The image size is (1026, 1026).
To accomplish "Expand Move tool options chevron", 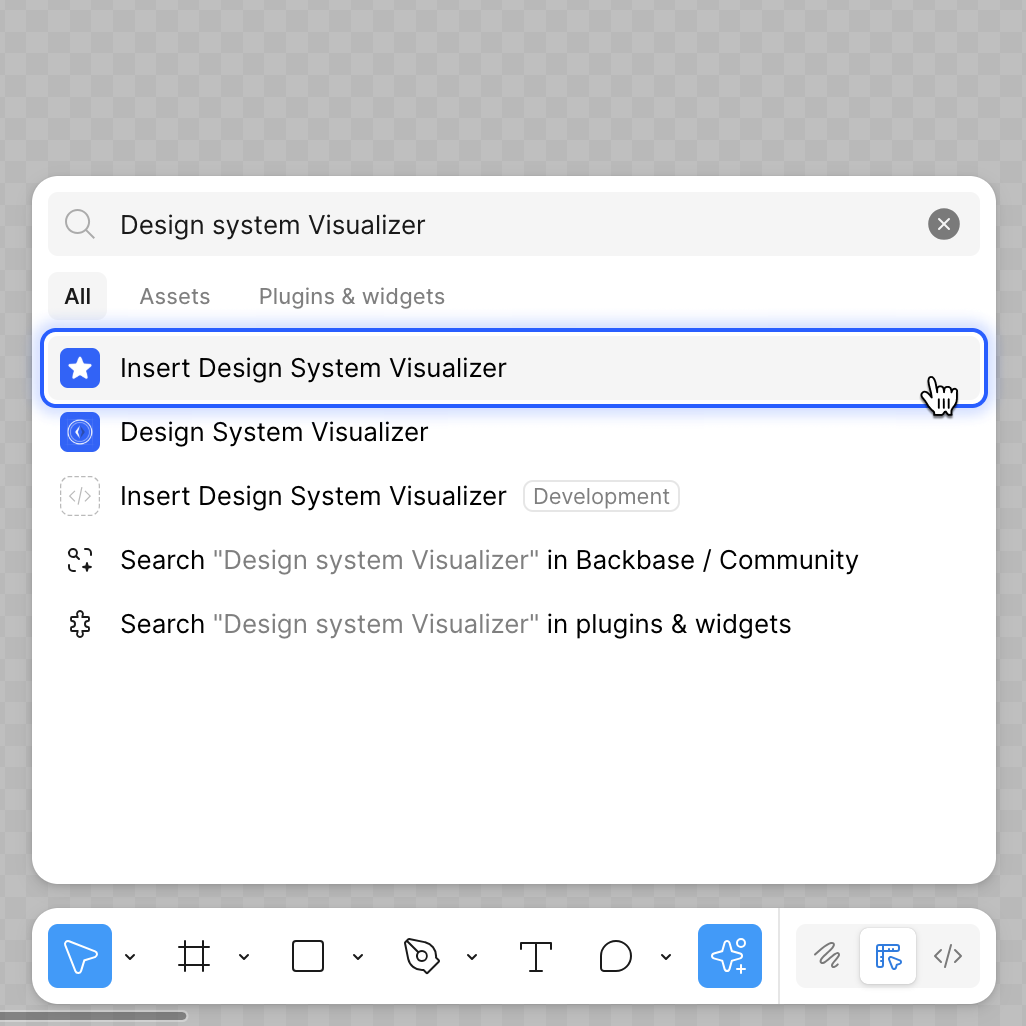I will (x=130, y=957).
